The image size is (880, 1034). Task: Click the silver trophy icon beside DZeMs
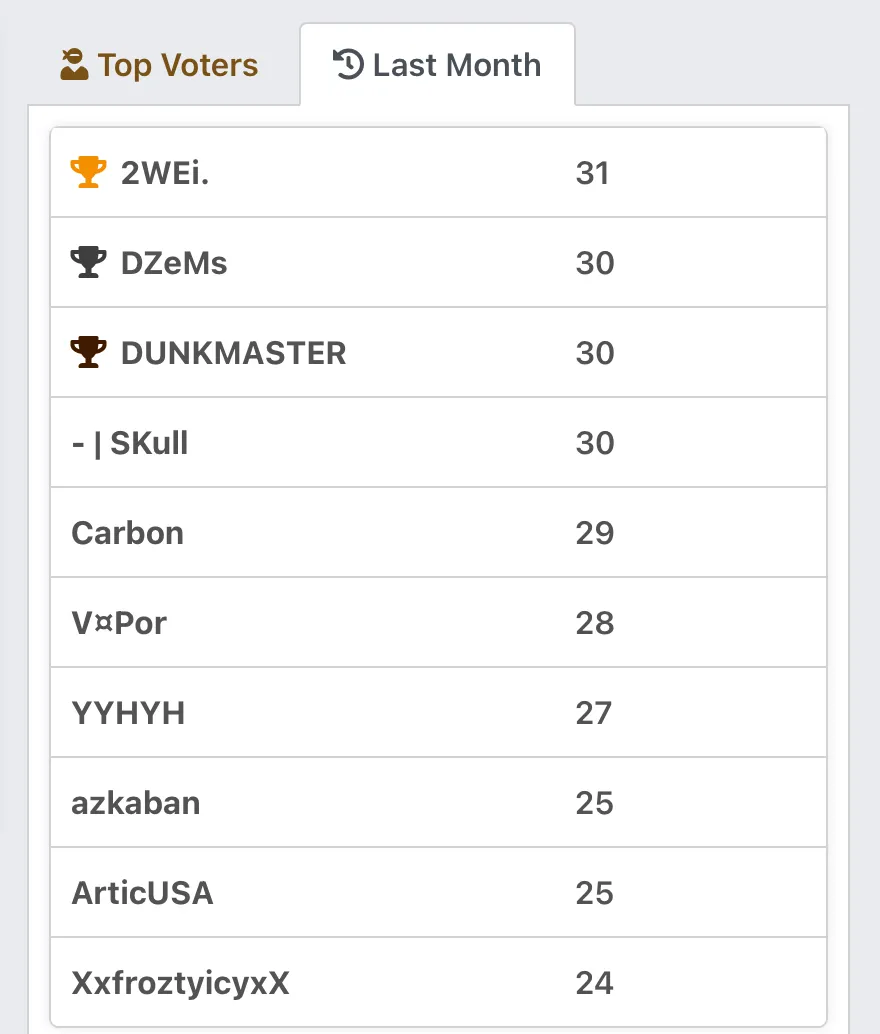point(88,262)
